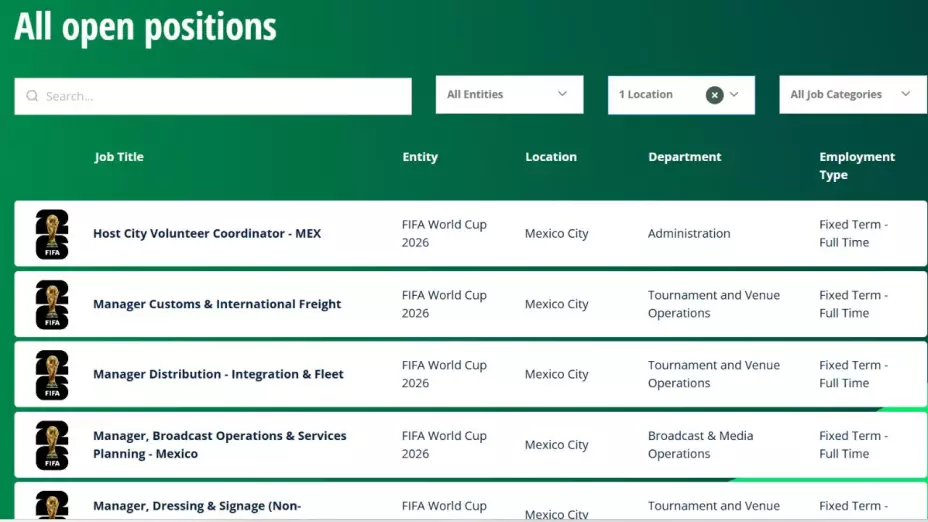Click FIFA 26 logo beside Broadcast Operations manager
928x522 pixels.
(52, 445)
